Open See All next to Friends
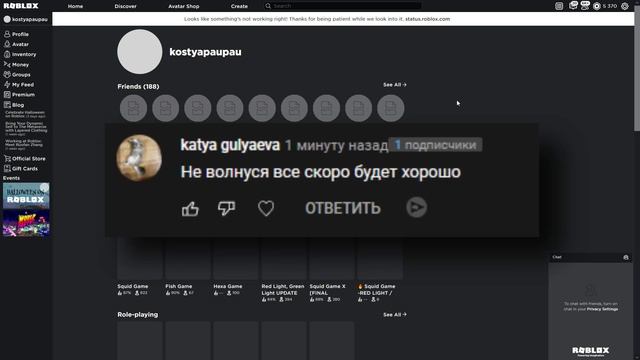 pos(395,85)
